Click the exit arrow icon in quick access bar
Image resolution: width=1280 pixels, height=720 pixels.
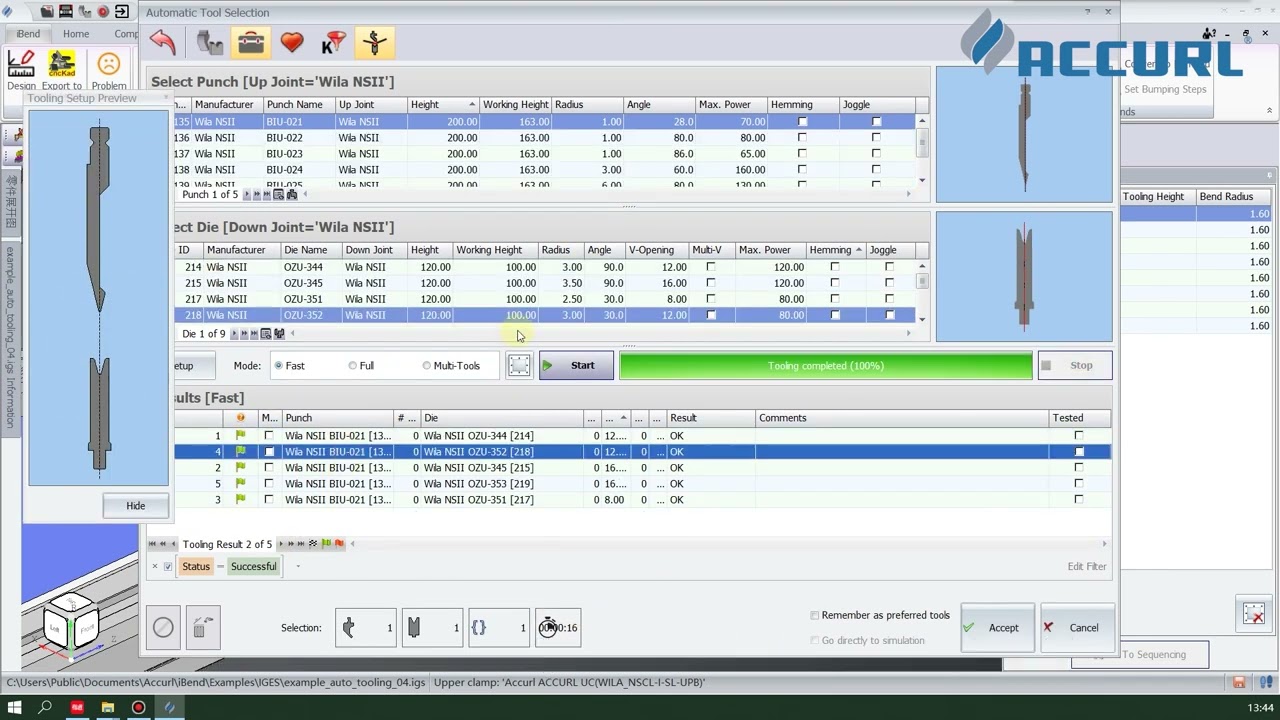point(122,12)
